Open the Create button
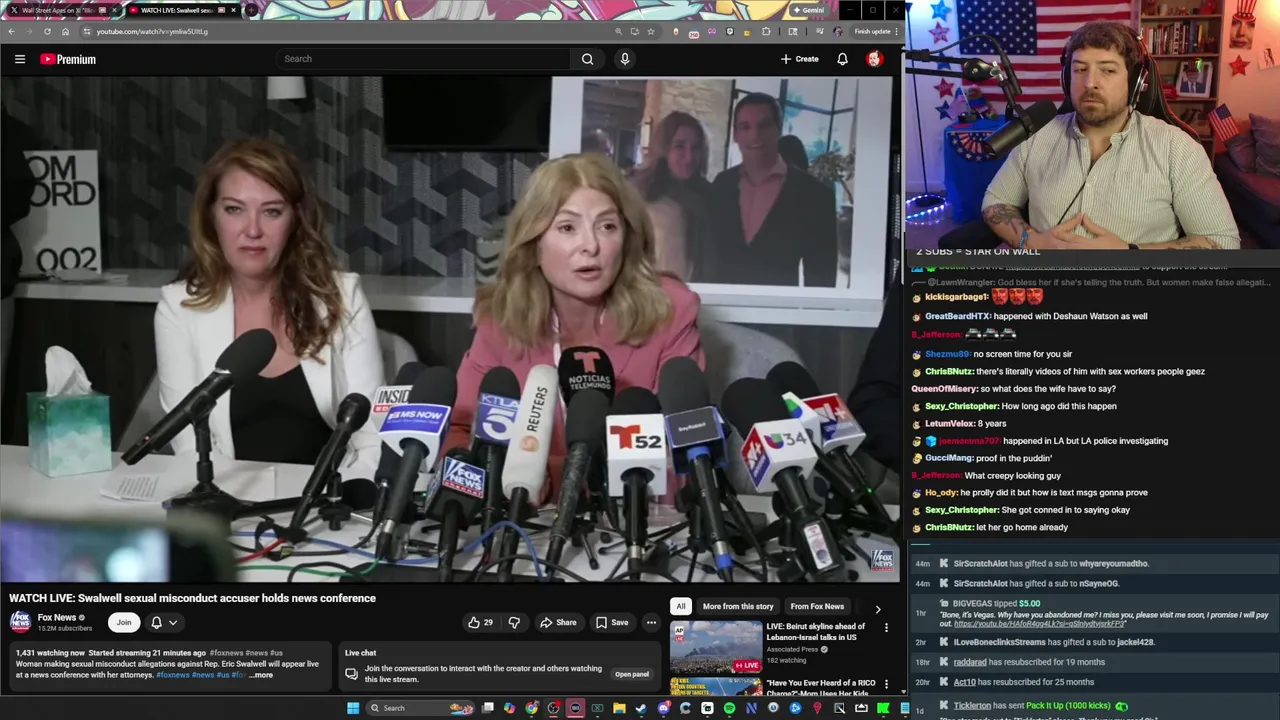 click(x=800, y=59)
